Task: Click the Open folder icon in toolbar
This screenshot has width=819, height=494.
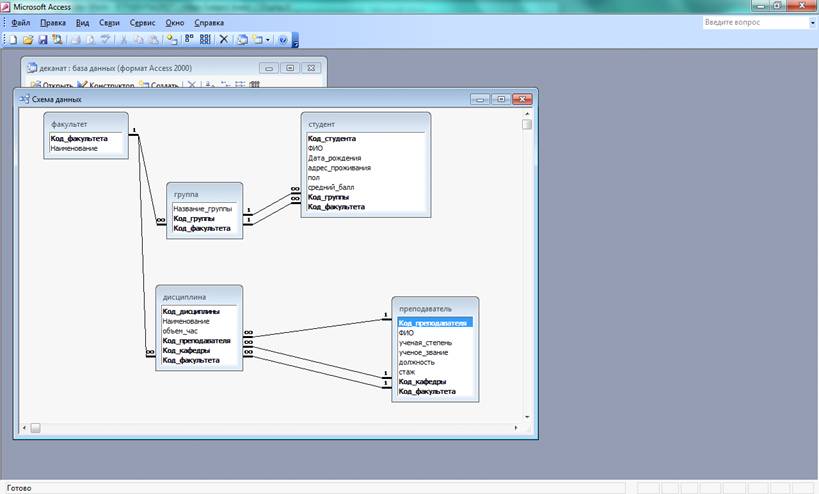Action: click(x=28, y=40)
